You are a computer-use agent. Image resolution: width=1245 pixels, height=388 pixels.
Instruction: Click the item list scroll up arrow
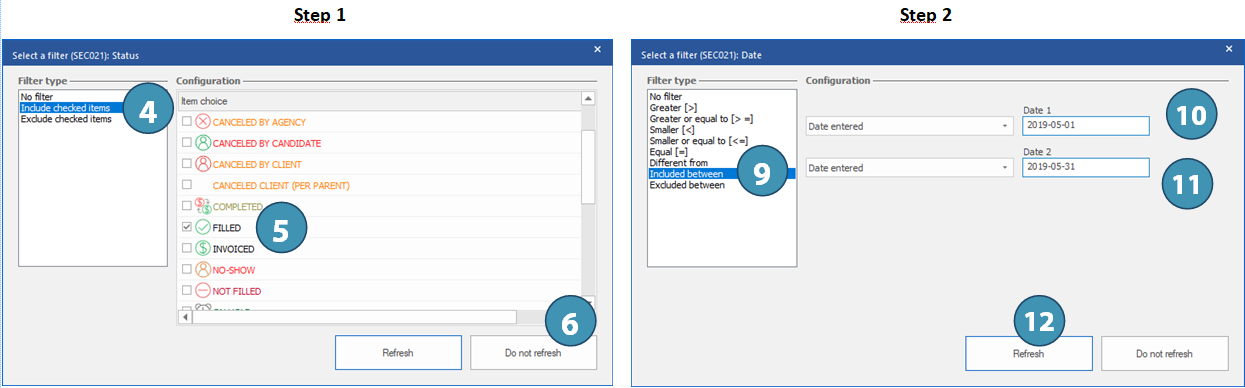[x=588, y=99]
